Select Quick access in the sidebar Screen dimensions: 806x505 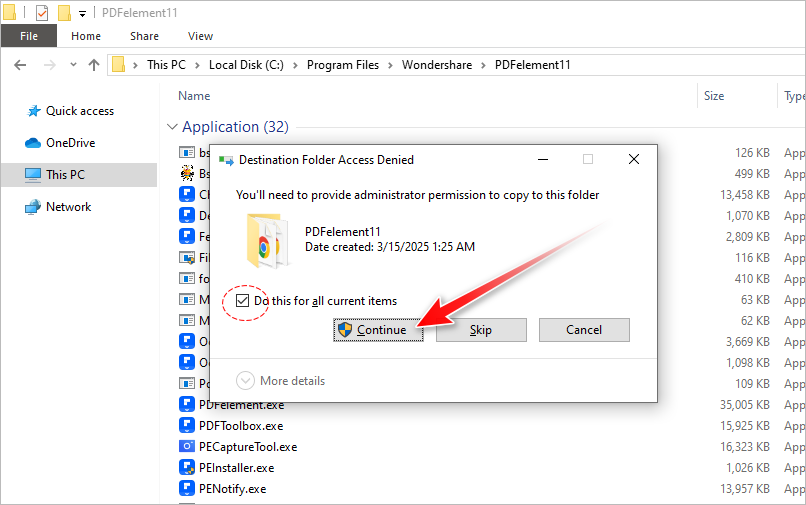79,111
